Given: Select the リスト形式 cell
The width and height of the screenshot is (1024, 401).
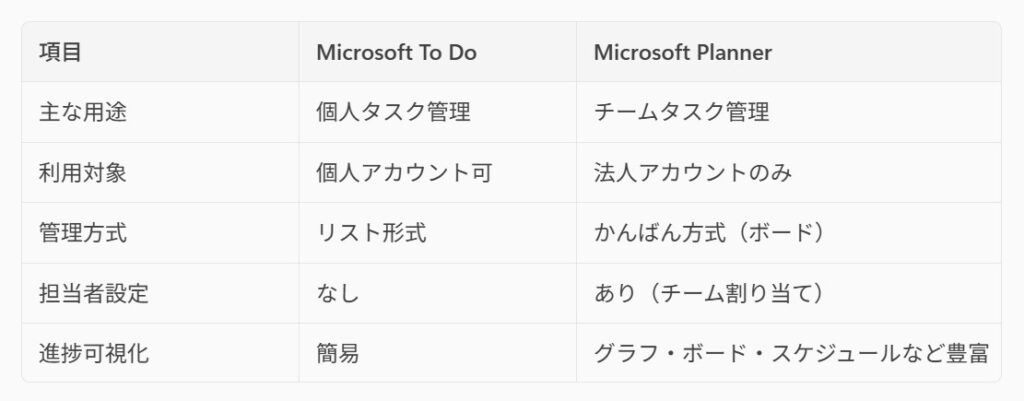Looking at the screenshot, I should 371,233.
